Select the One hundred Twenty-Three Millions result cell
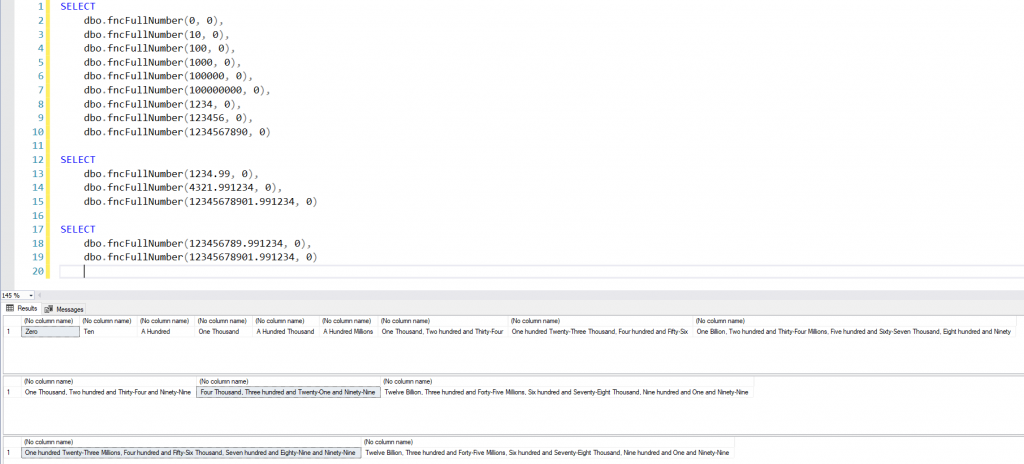This screenshot has width=1024, height=464. [x=191, y=453]
